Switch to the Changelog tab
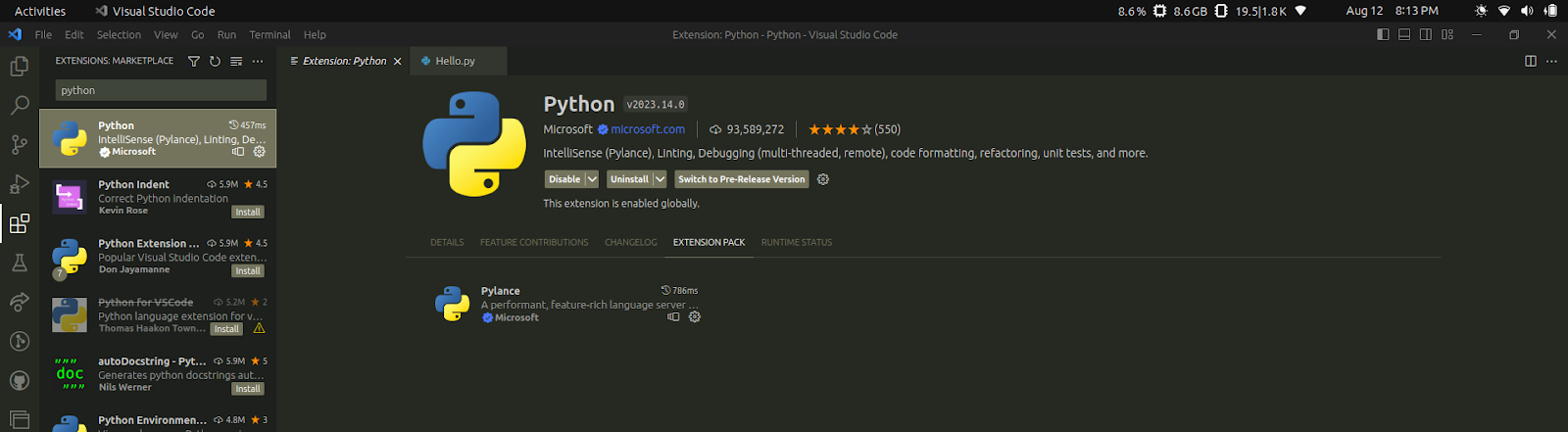The image size is (1568, 432). (x=630, y=242)
